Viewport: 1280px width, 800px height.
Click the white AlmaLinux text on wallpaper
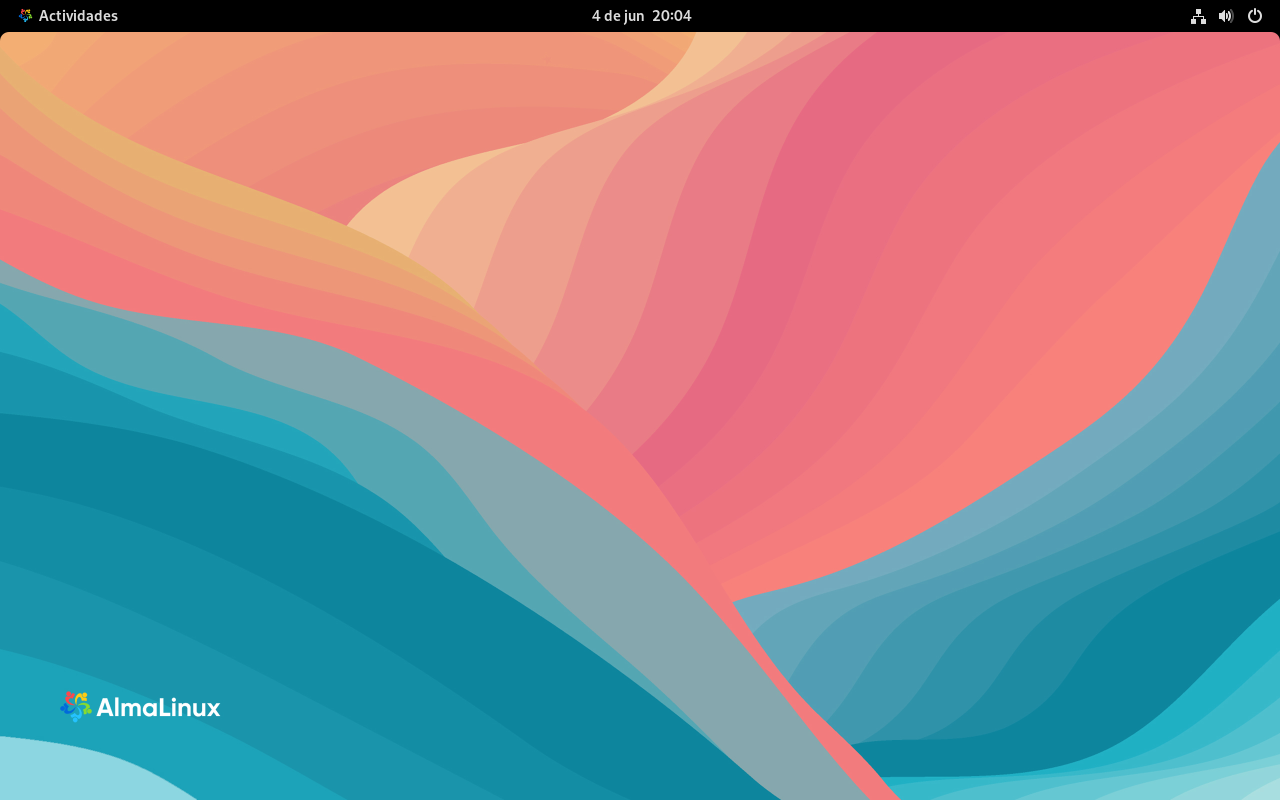(x=158, y=708)
